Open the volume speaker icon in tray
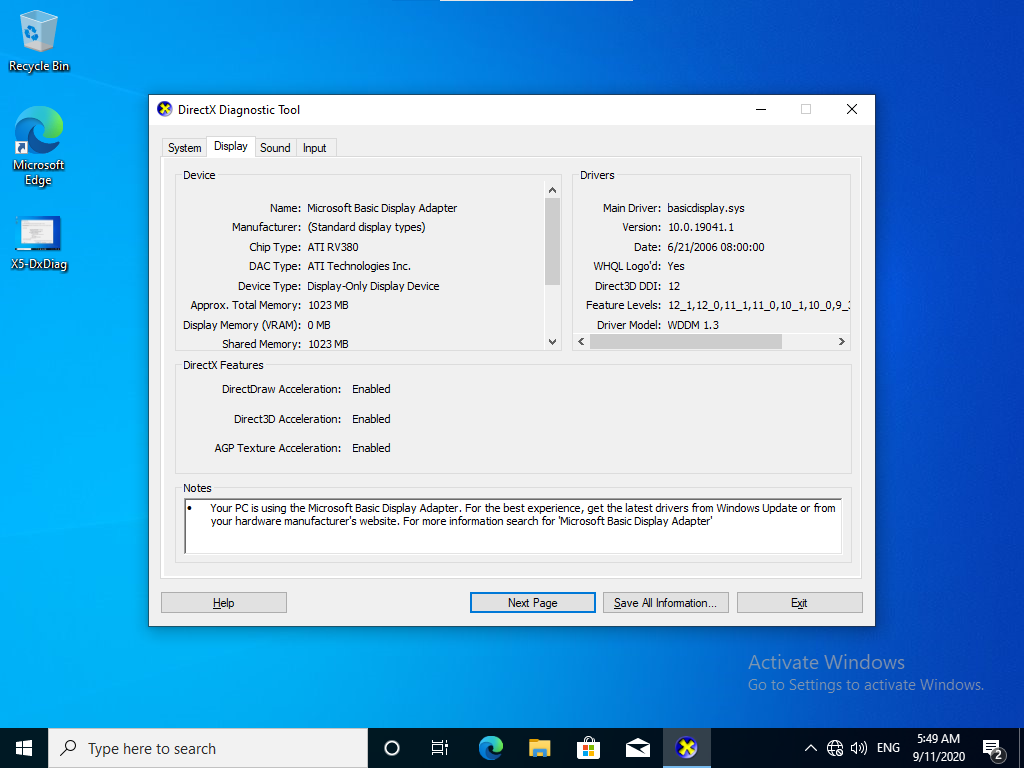Image resolution: width=1024 pixels, height=768 pixels. [859, 748]
